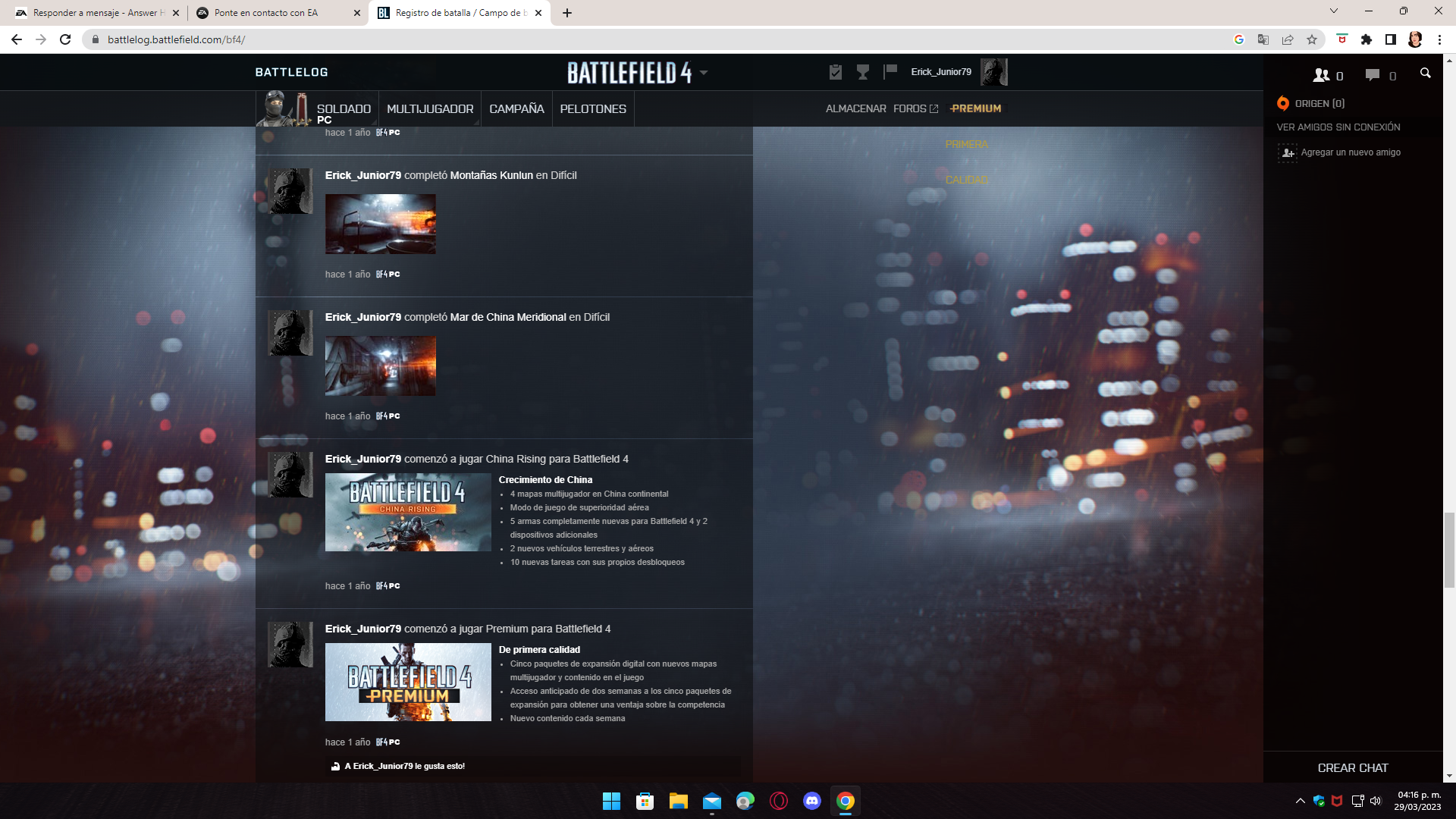Click the share page icon
Viewport: 1456px width, 819px height.
coord(1288,39)
